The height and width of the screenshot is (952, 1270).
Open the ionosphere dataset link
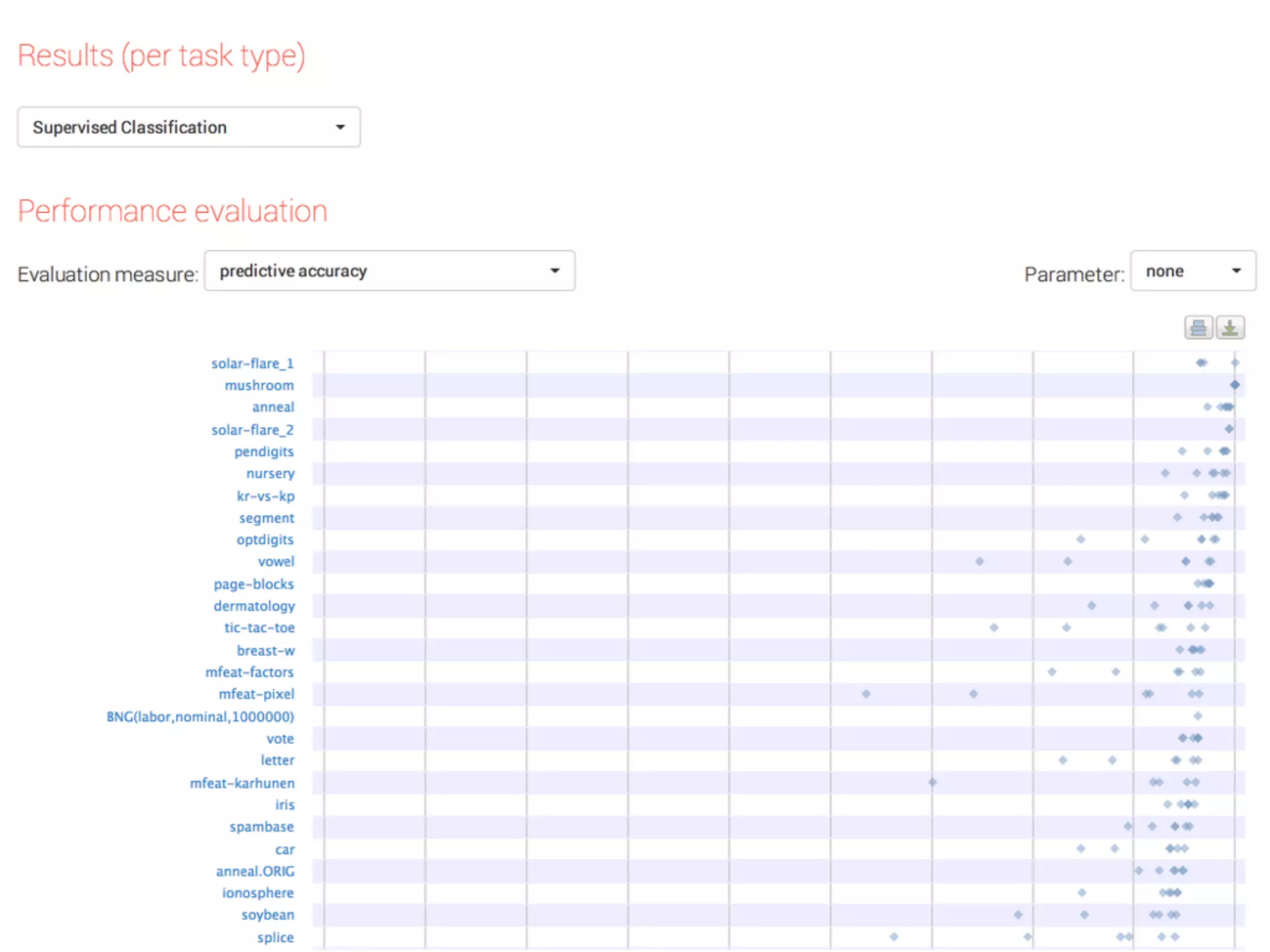tap(257, 892)
